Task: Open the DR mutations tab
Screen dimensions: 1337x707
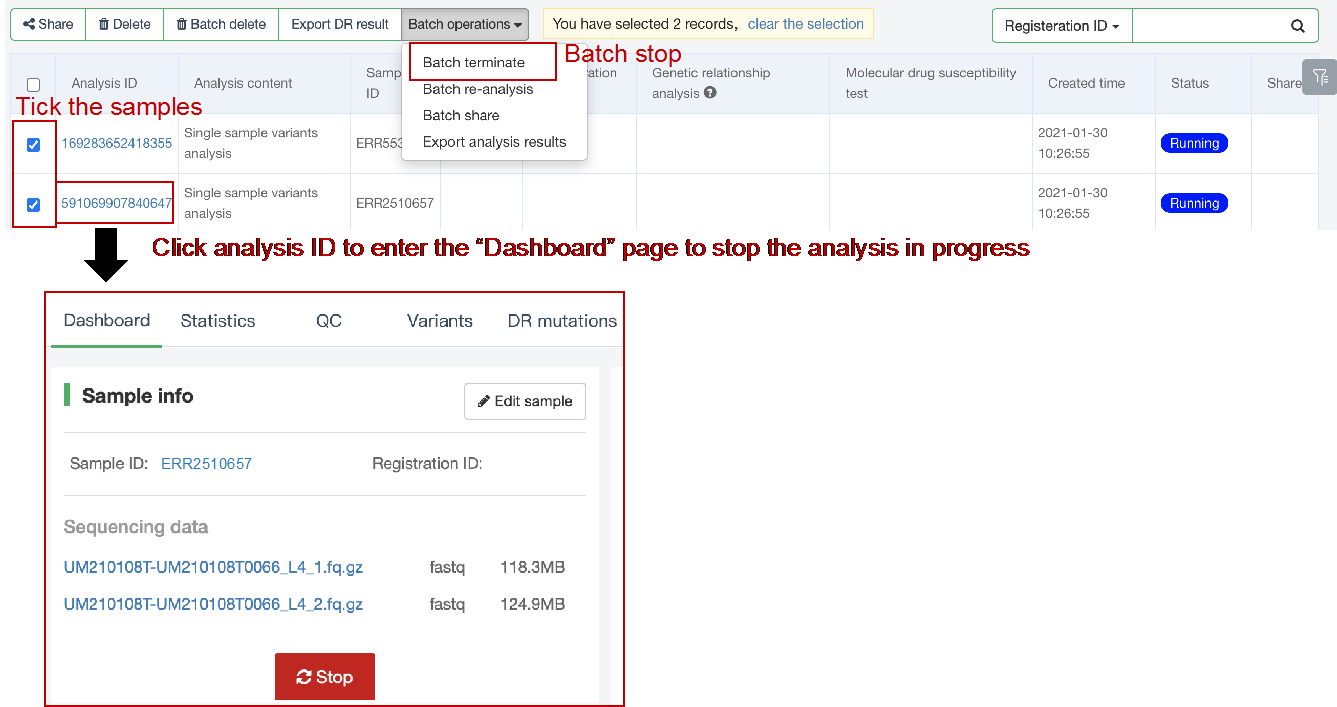Action: point(562,321)
